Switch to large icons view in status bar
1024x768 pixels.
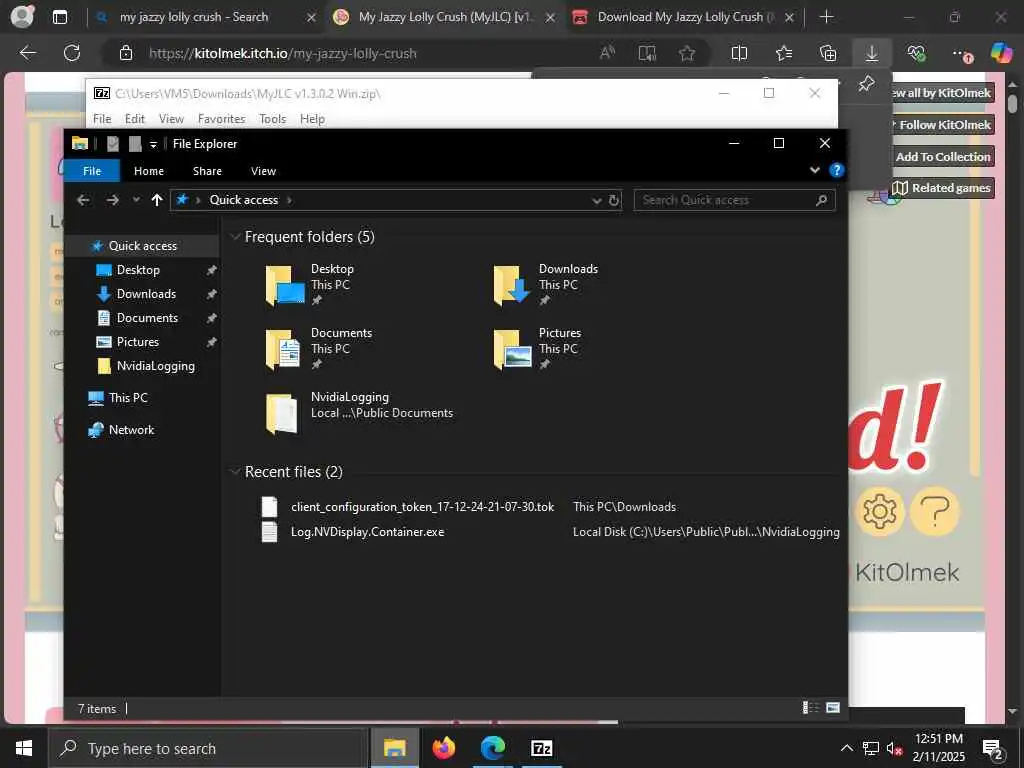[833, 707]
